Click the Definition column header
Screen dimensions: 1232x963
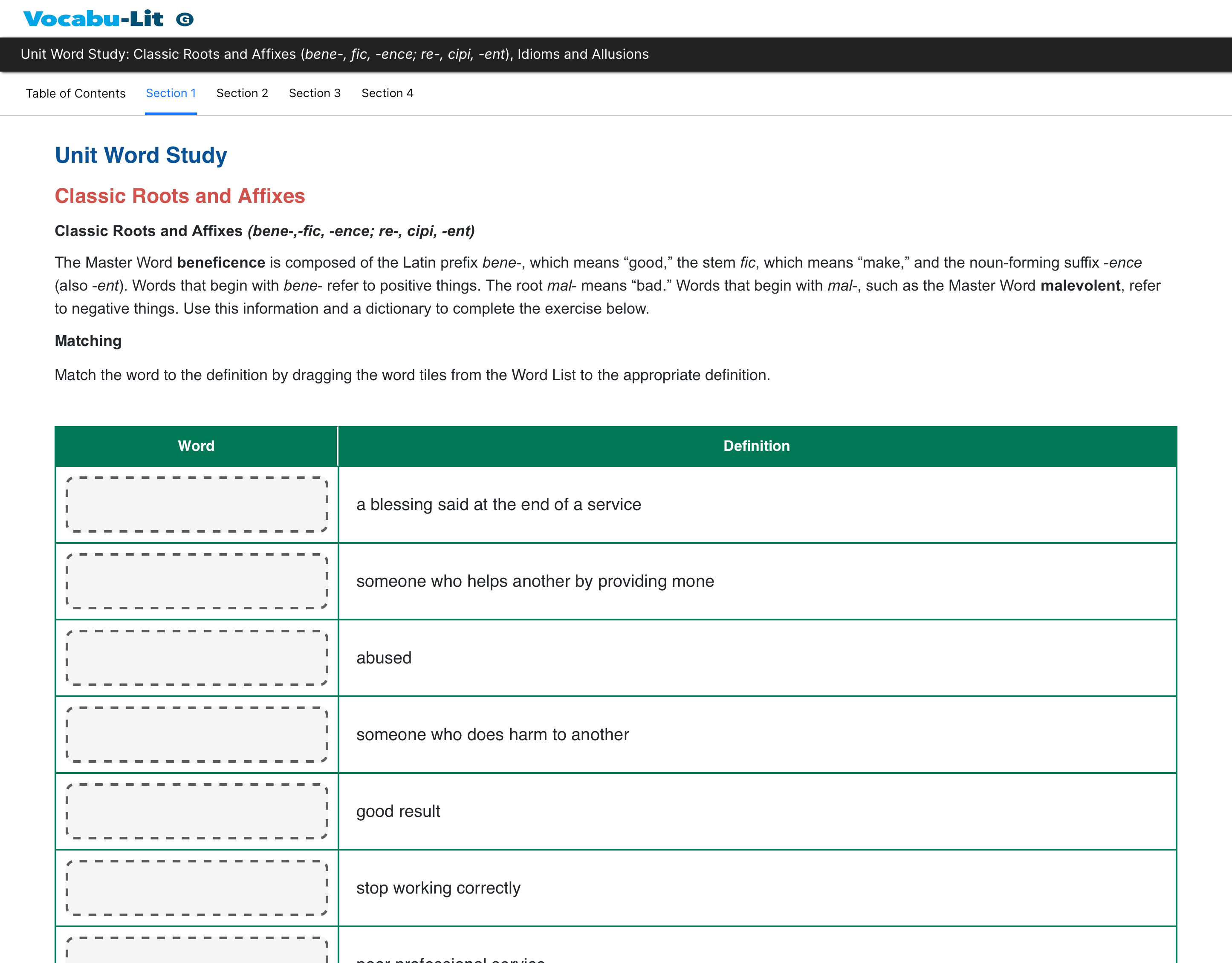(x=756, y=446)
